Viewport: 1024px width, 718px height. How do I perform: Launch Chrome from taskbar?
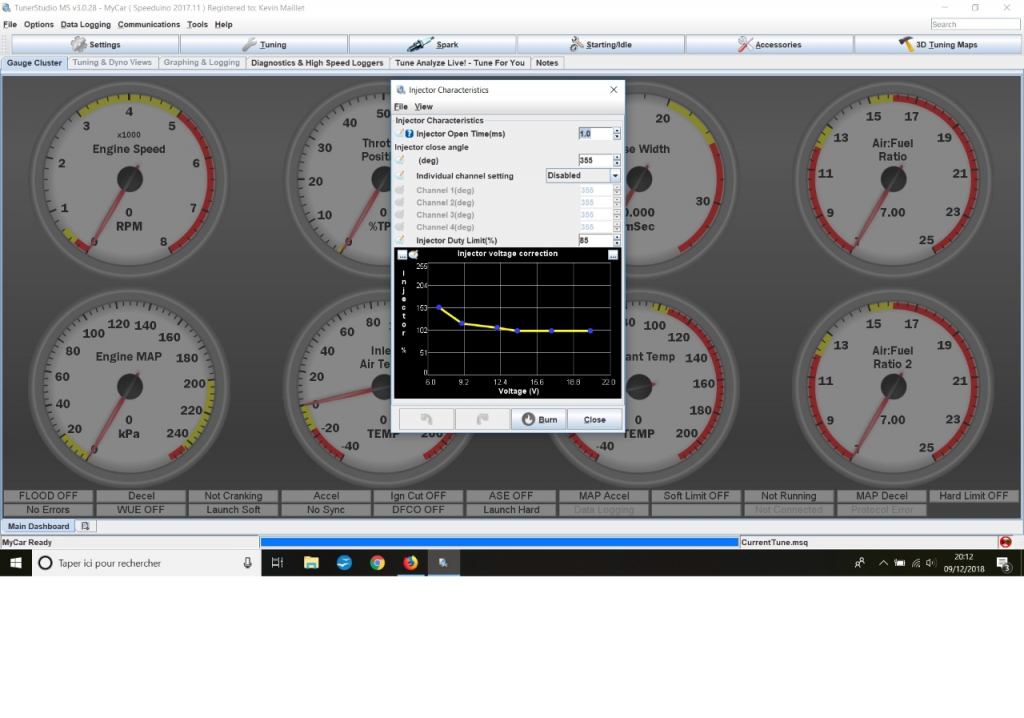point(377,563)
